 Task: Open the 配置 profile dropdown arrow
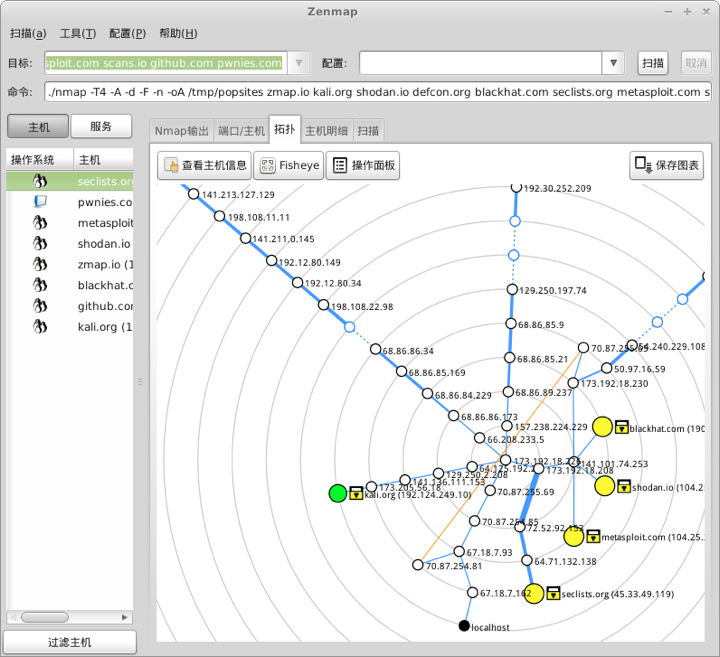(613, 63)
